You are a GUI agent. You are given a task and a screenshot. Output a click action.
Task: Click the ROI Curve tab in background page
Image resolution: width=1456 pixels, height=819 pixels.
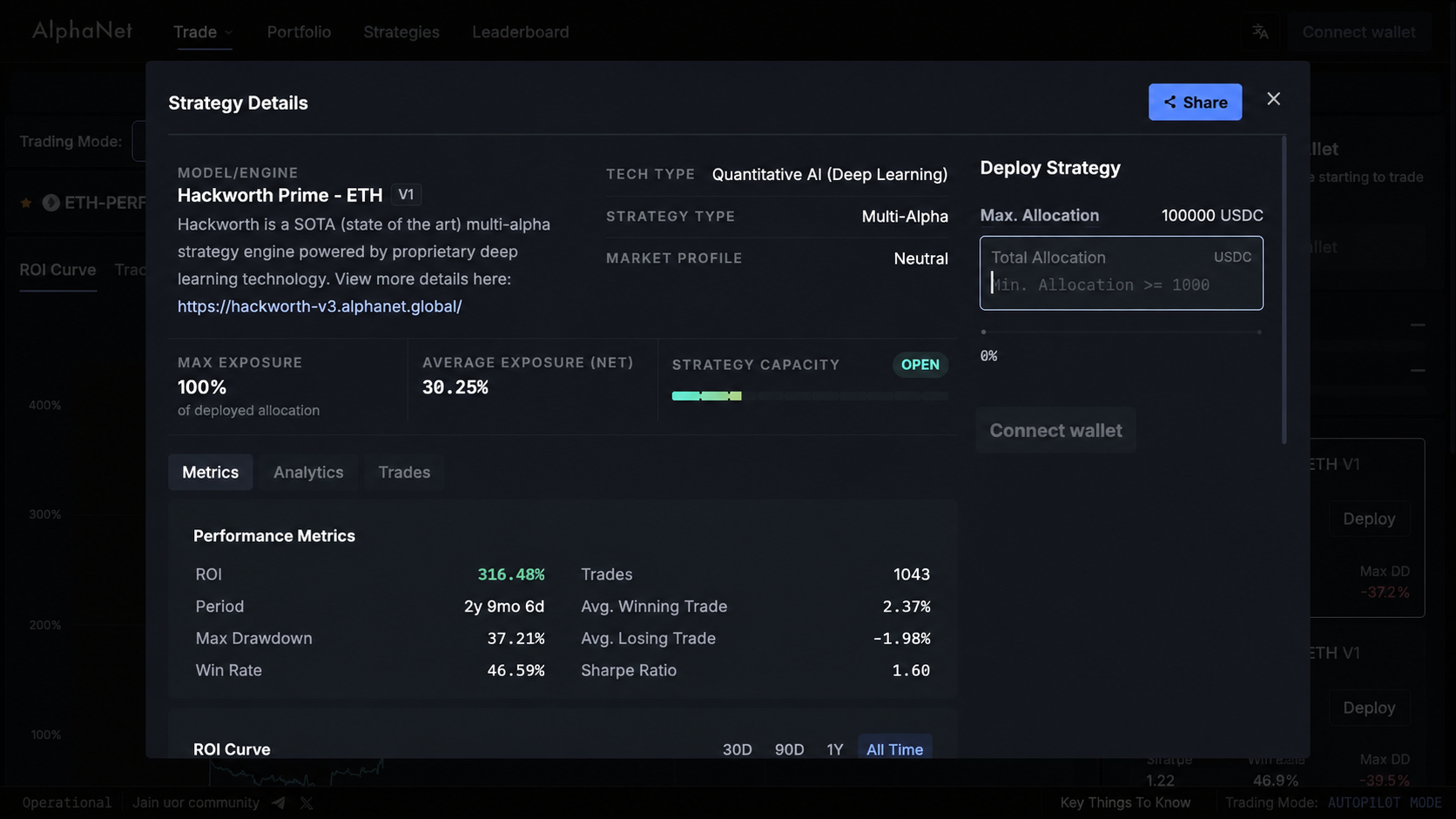coord(57,270)
